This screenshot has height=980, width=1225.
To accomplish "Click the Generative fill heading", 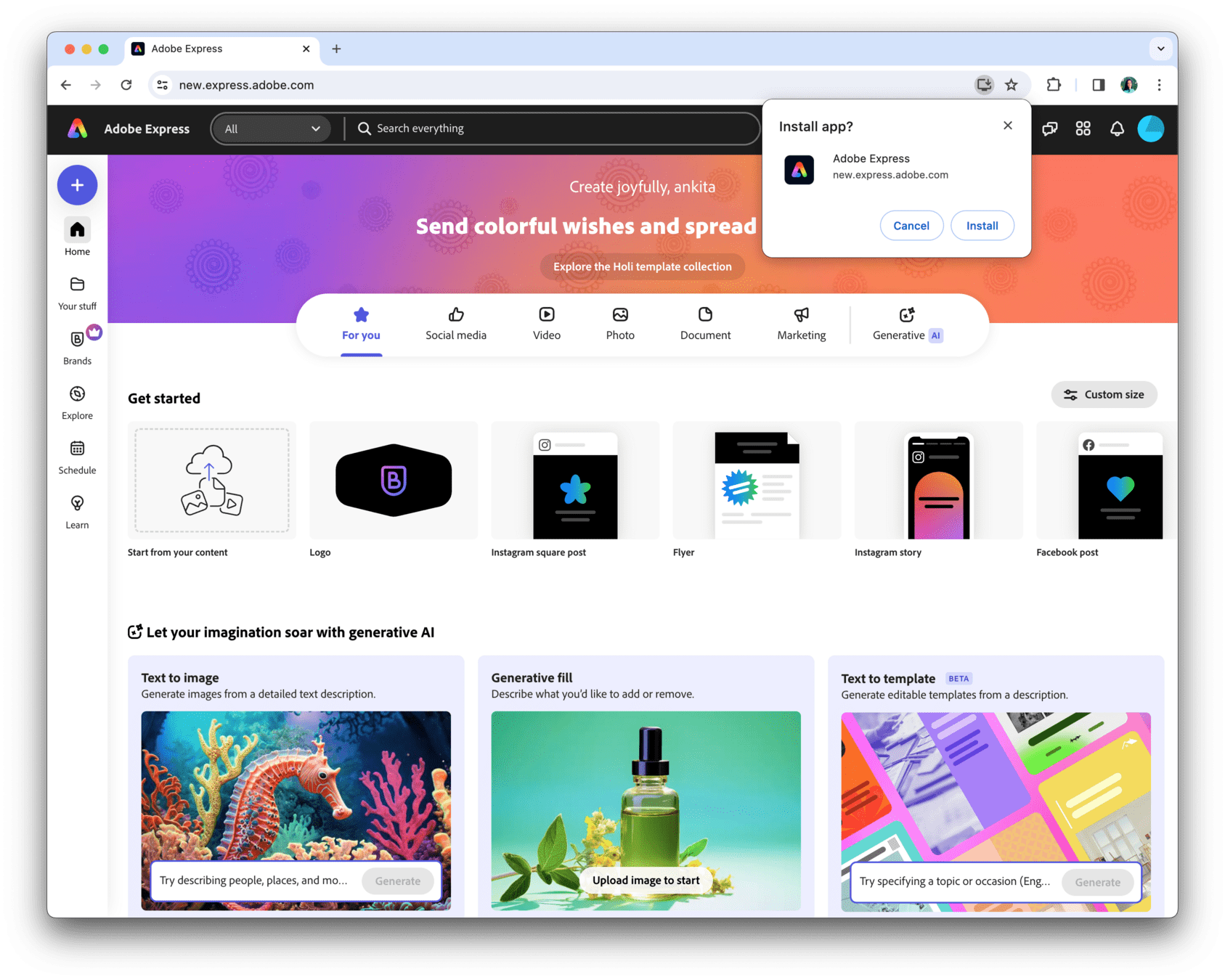I will pos(532,678).
